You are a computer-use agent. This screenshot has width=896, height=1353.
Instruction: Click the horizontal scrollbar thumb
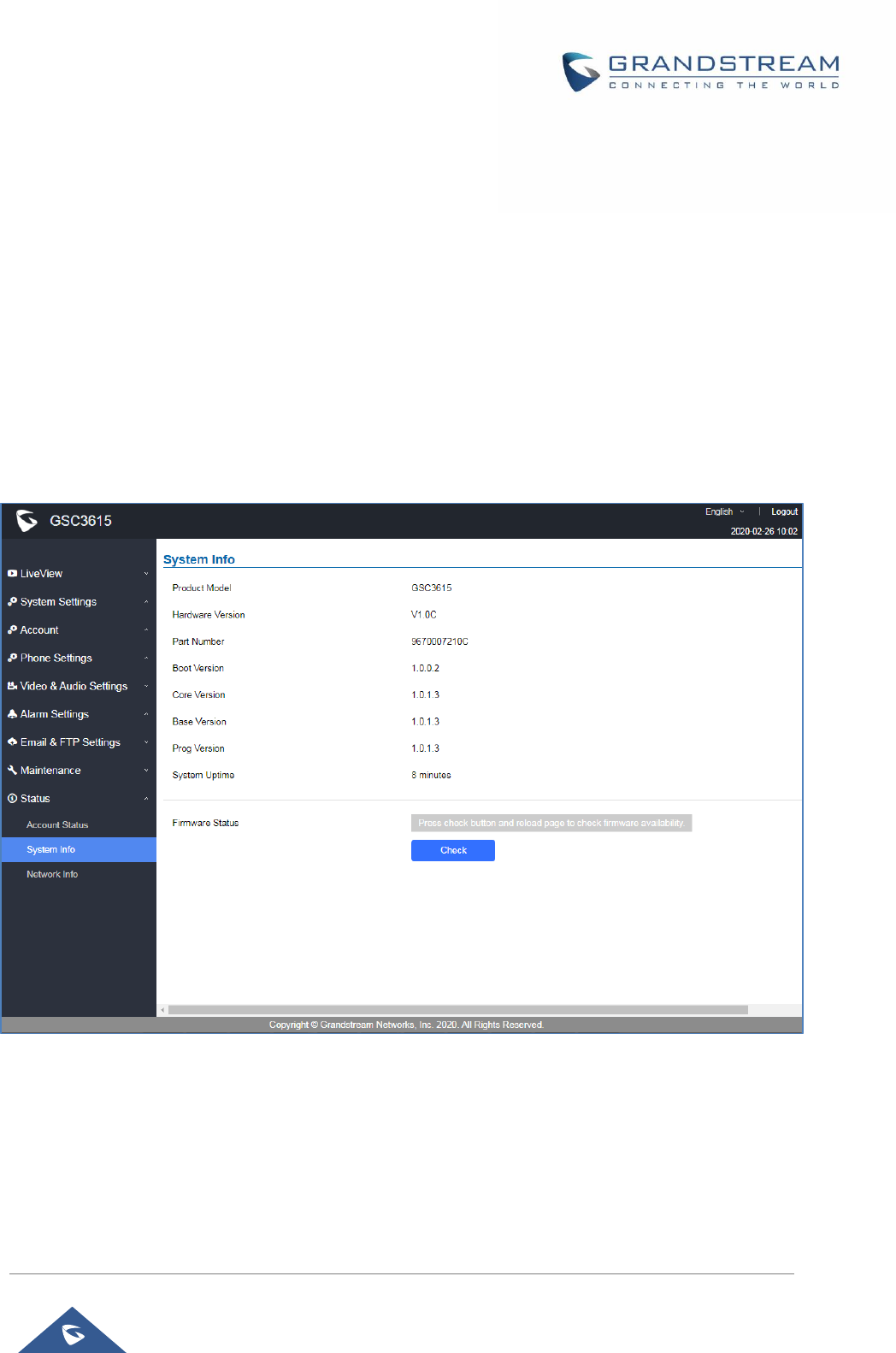click(458, 1010)
